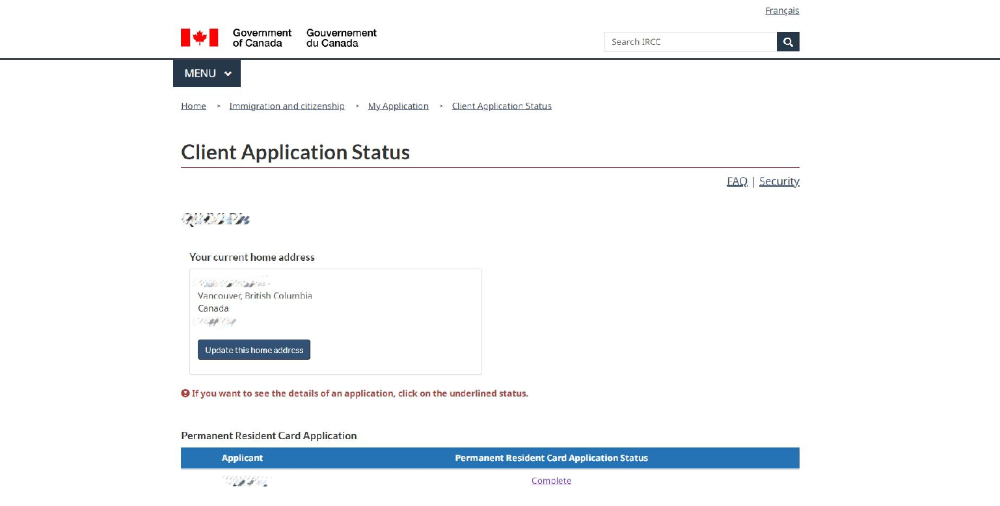This screenshot has width=1000, height=506.
Task: Click Client Application Status breadcrumb link
Action: pos(501,106)
